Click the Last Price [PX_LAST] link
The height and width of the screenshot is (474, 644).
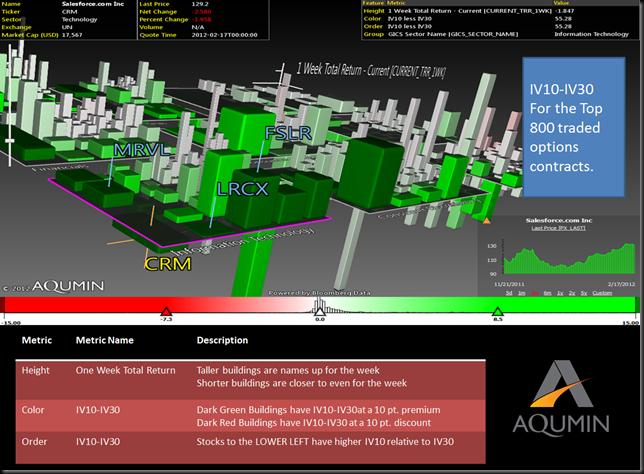558,228
